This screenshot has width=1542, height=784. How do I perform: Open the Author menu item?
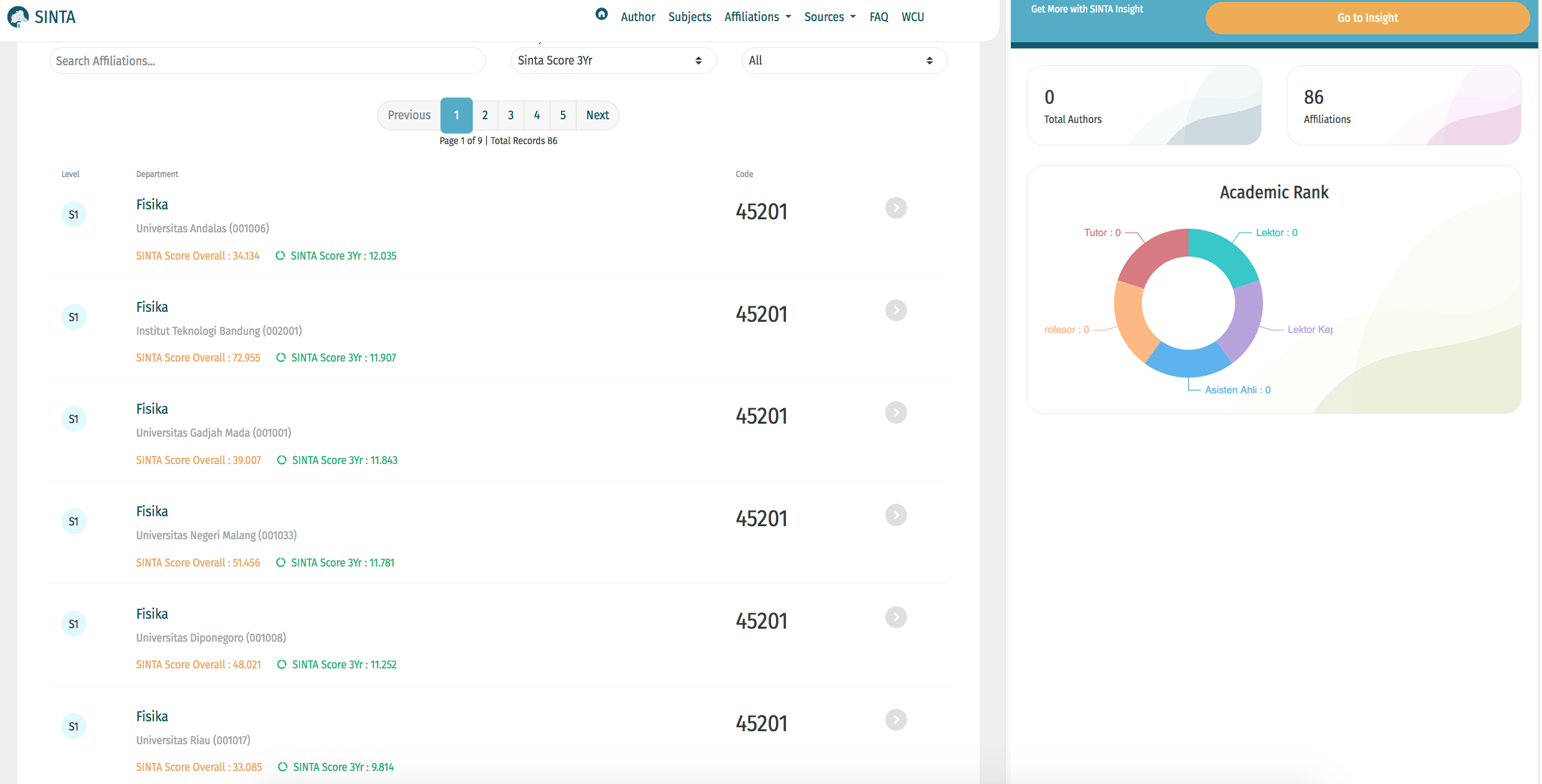pos(638,17)
